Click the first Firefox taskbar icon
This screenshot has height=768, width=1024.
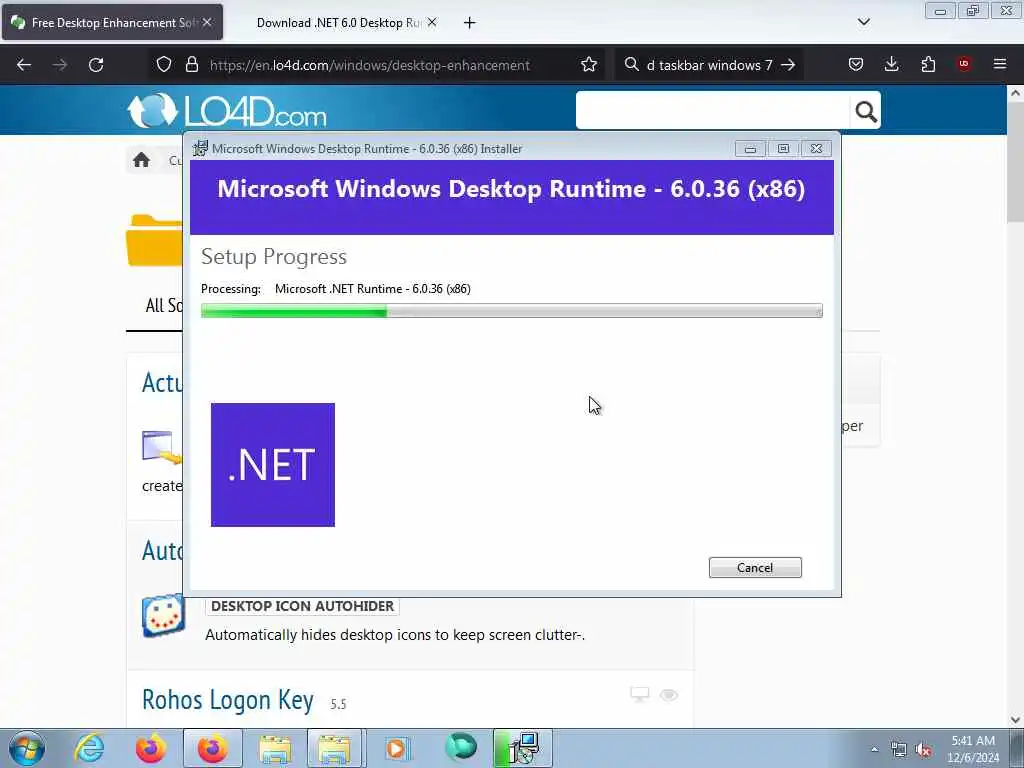pyautogui.click(x=151, y=748)
